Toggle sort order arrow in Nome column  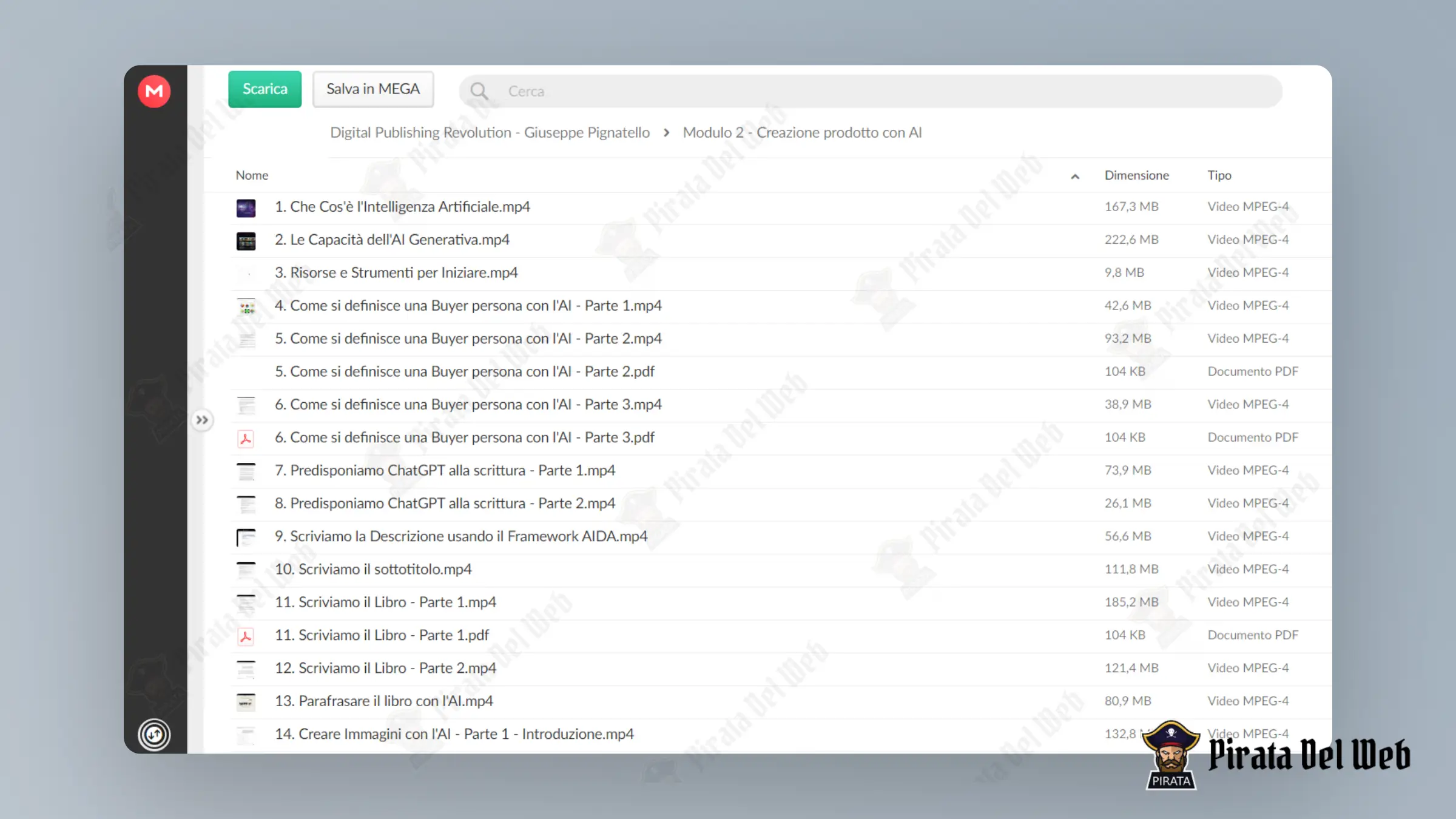pyautogui.click(x=1075, y=177)
